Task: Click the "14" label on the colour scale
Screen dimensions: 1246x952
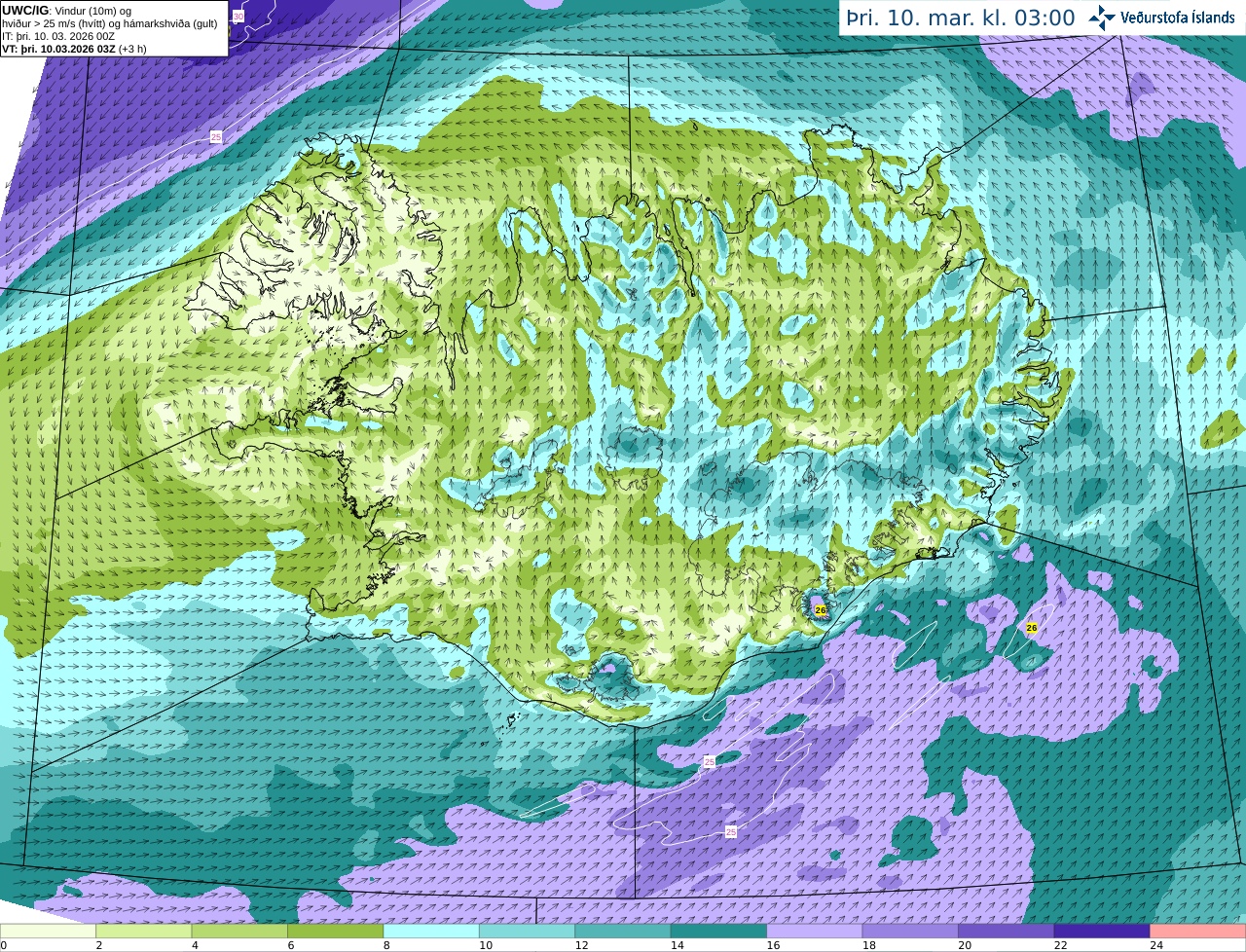Action: 677,945
